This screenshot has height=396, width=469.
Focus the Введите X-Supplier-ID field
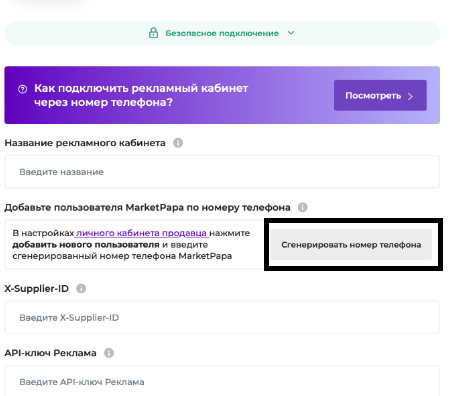[222, 317]
